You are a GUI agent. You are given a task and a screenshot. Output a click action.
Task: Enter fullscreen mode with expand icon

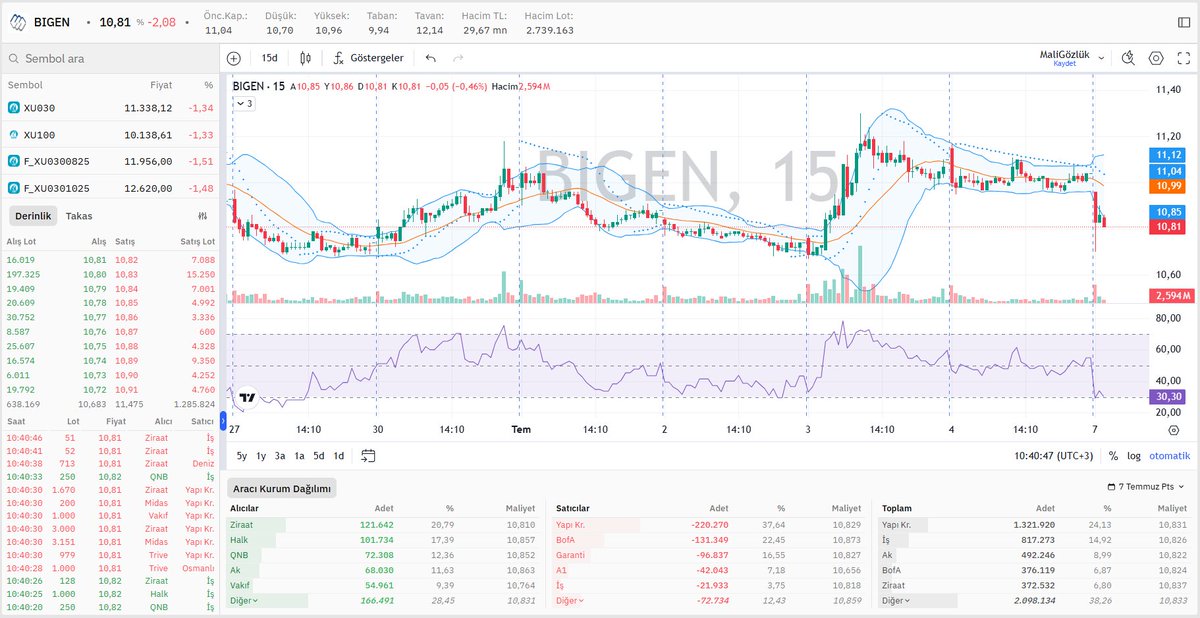pos(1184,58)
